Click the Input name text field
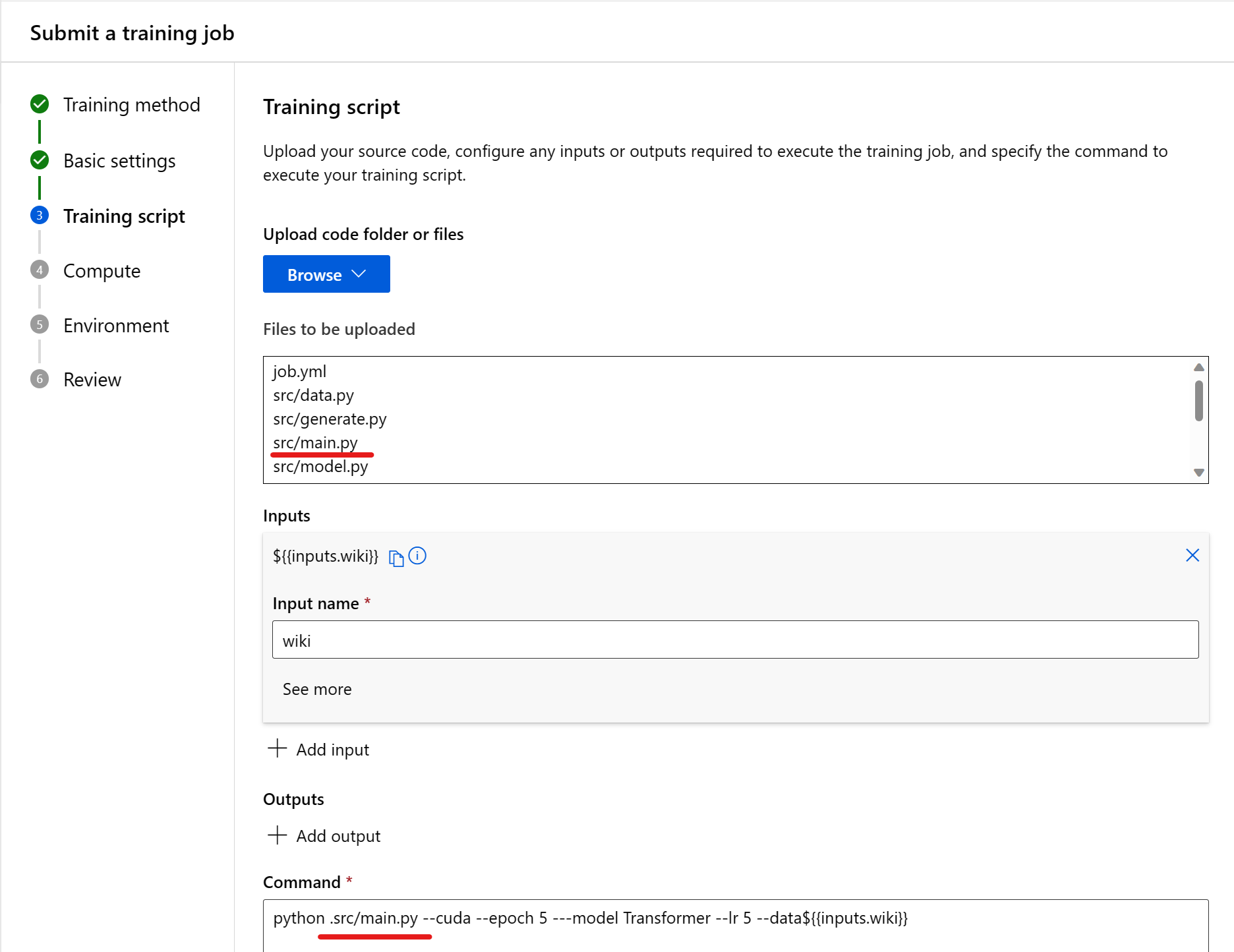The width and height of the screenshot is (1234, 952). [x=735, y=640]
